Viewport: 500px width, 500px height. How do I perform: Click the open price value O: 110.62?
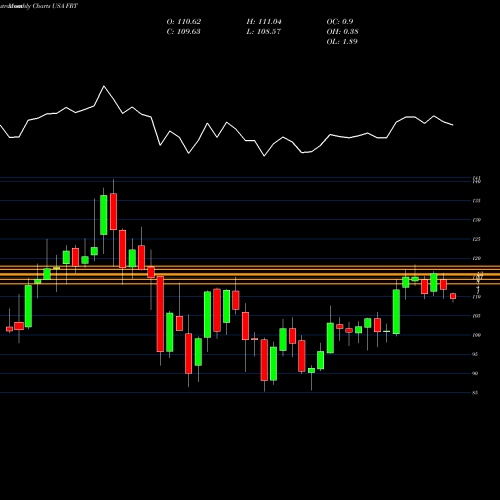pyautogui.click(x=184, y=22)
